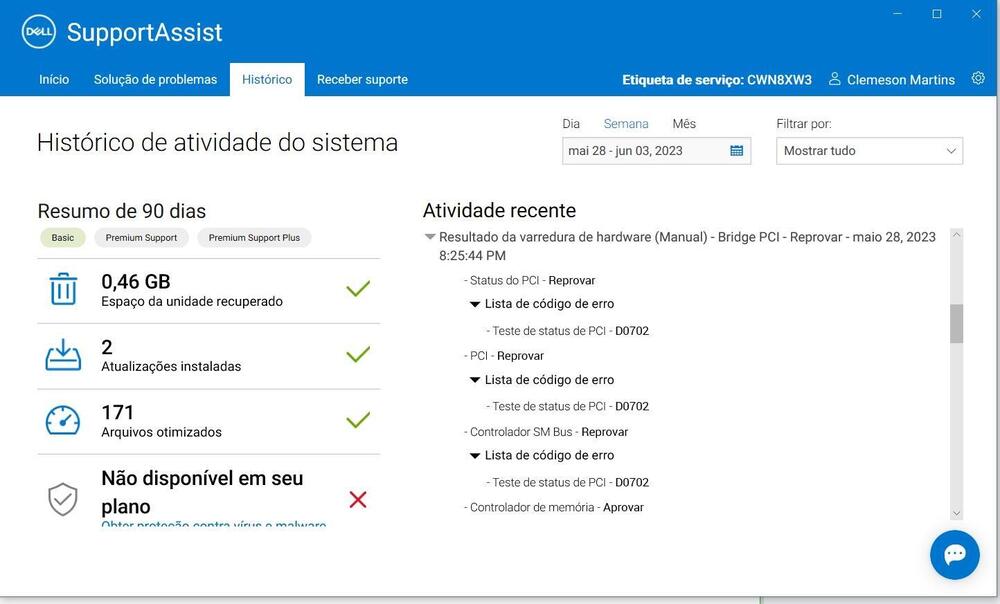Click the Status do PCI - Reprovar row
1000x604 pixels.
pyautogui.click(x=530, y=281)
